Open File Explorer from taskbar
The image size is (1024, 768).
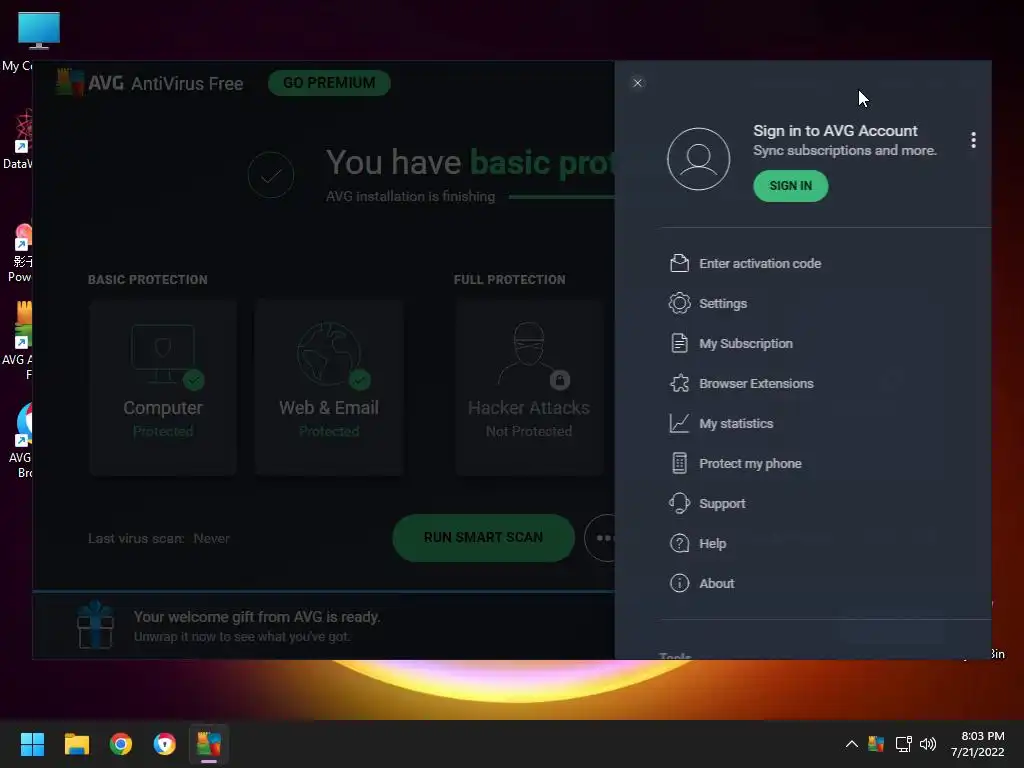[76, 744]
